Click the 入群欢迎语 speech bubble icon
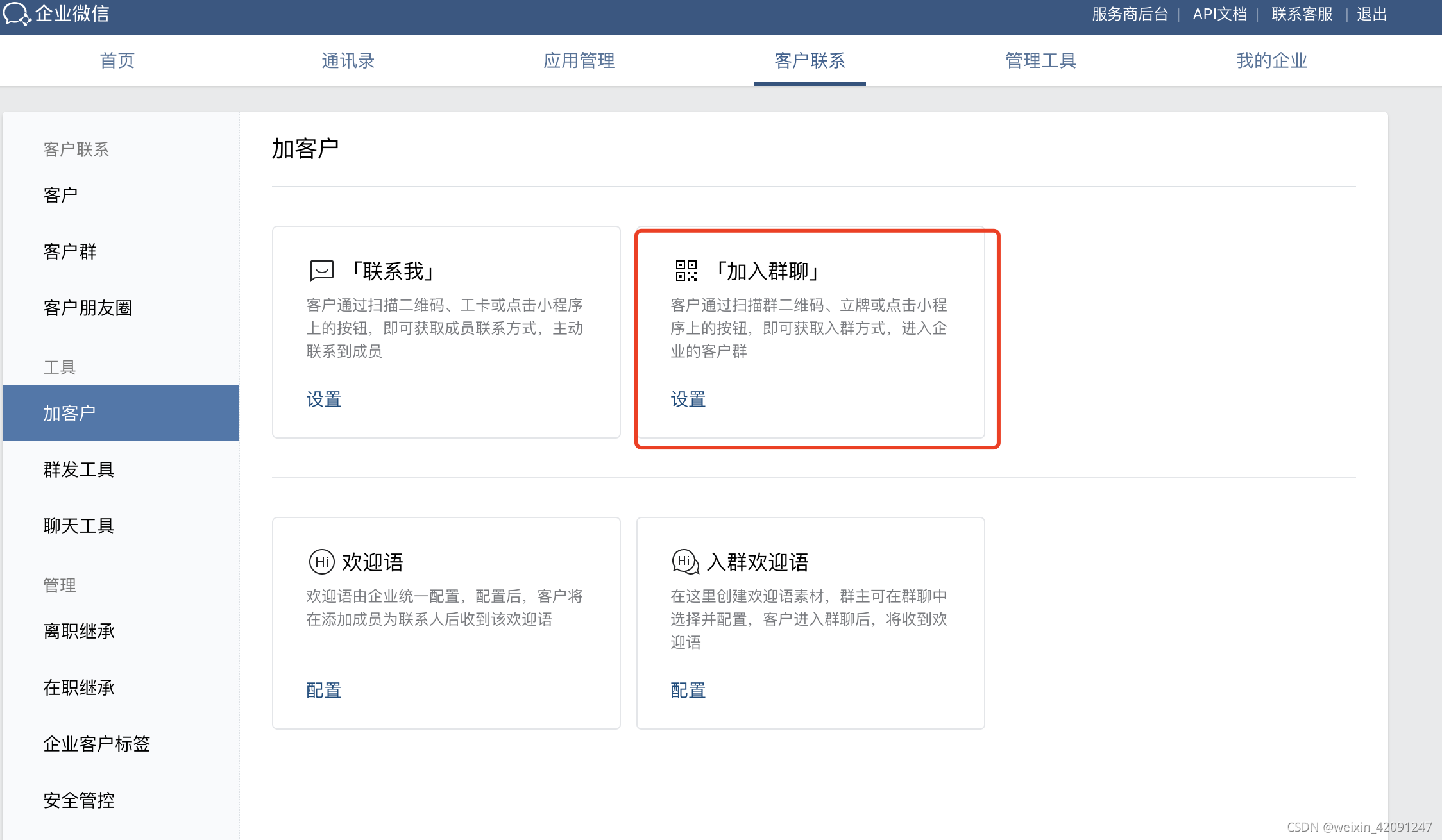This screenshot has width=1442, height=840. pos(684,562)
